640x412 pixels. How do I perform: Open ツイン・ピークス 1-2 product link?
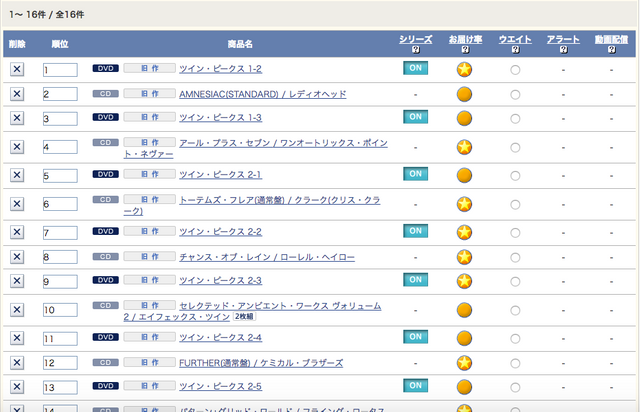pos(220,69)
